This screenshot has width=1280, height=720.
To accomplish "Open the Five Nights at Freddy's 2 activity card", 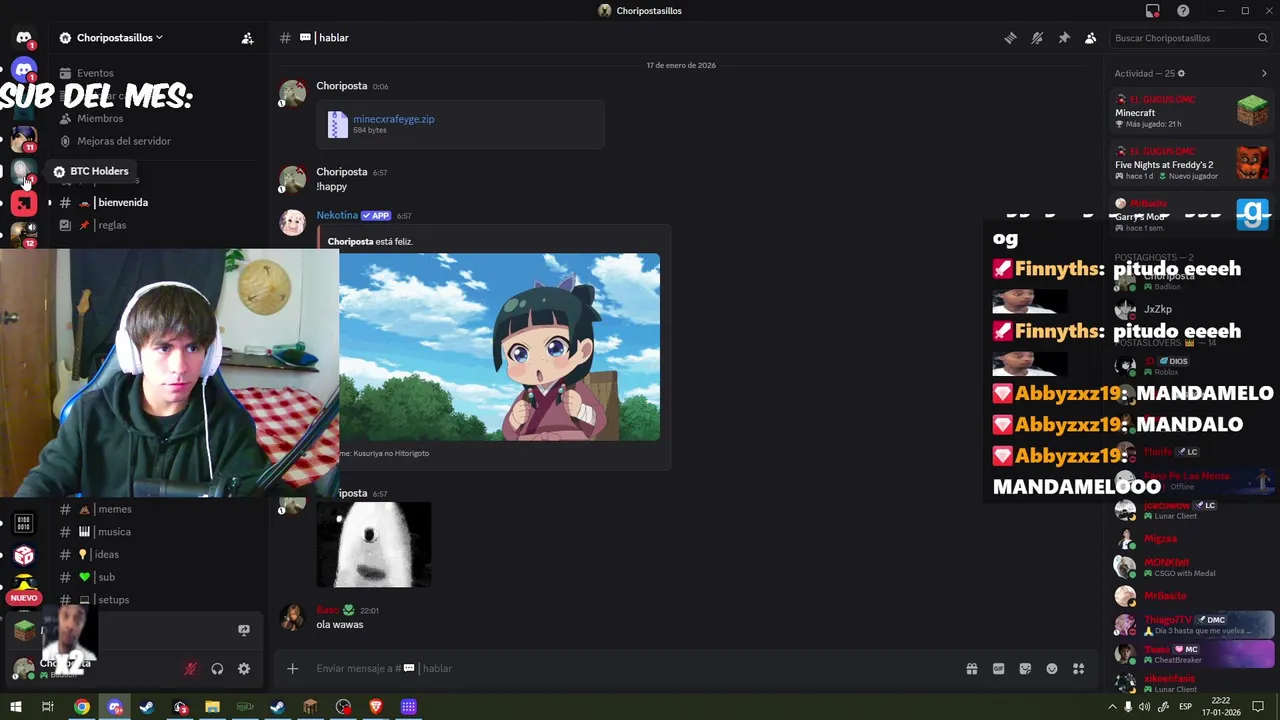I will point(1191,163).
